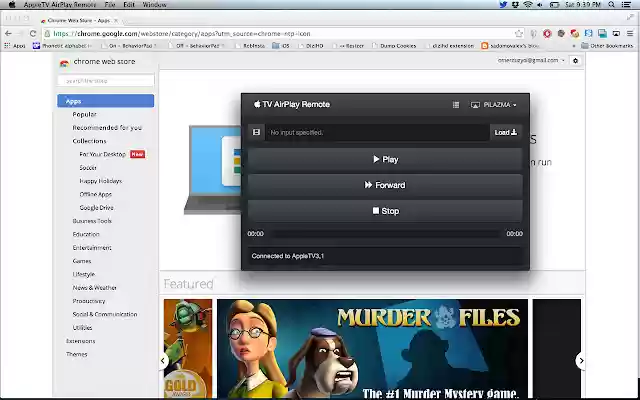Open the Other Bookmarks folder
640x400 pixels.
[607, 46]
